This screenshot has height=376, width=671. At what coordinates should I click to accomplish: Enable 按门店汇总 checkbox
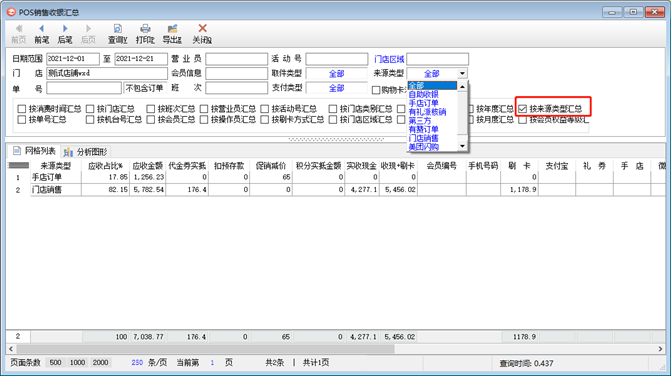point(90,109)
